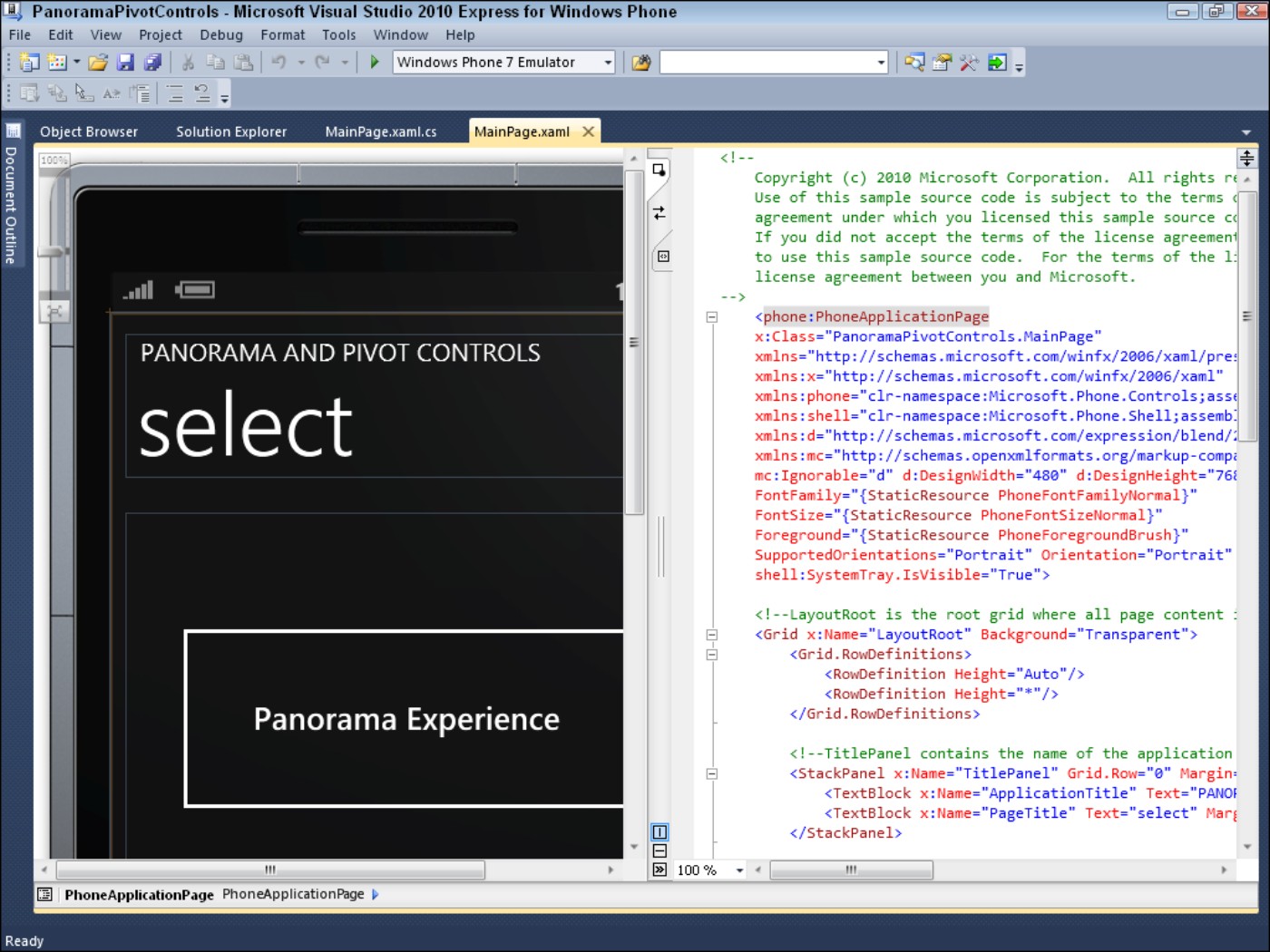This screenshot has height=952, width=1270.
Task: Open the Toolbox hammer and wrench icon
Action: pos(969,62)
